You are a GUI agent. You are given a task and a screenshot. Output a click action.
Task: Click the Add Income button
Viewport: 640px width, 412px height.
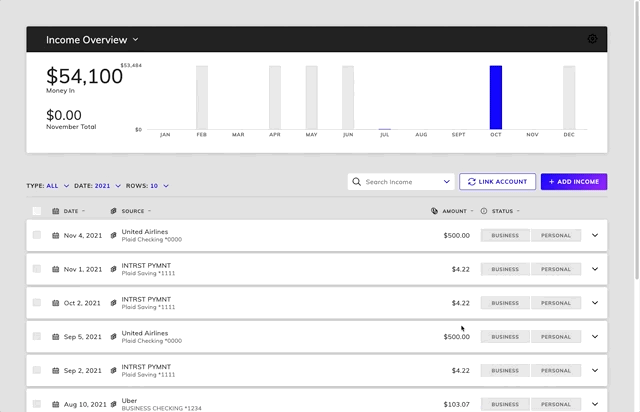(574, 182)
